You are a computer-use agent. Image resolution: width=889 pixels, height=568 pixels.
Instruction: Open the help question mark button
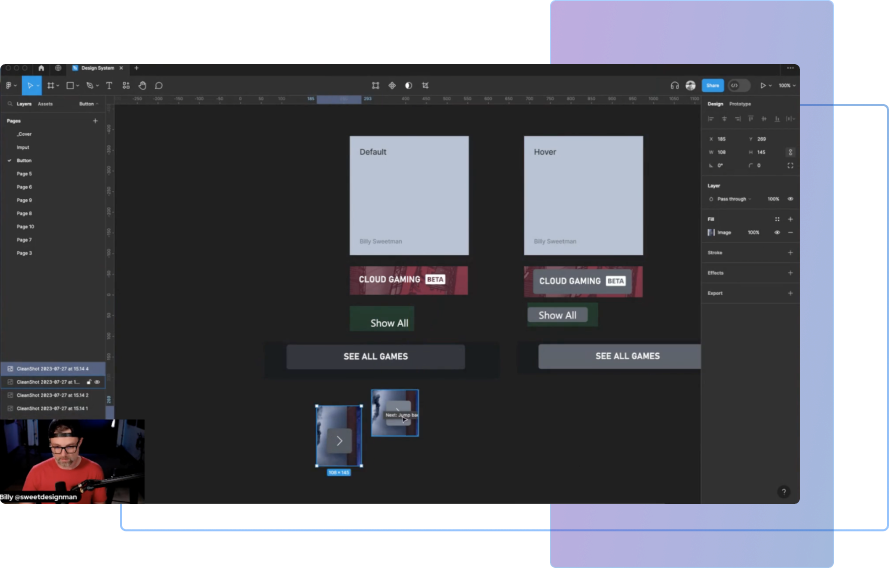click(784, 492)
